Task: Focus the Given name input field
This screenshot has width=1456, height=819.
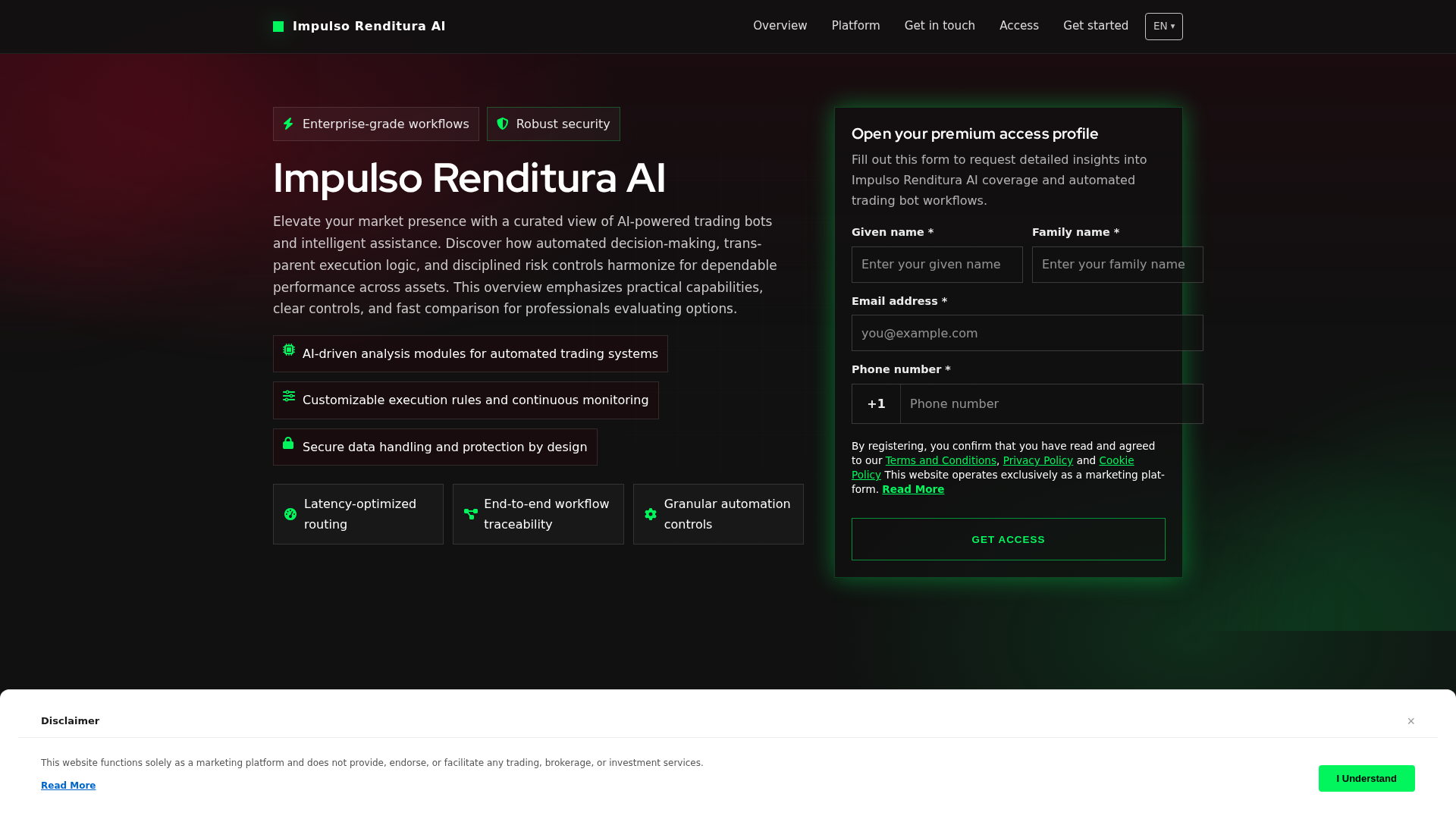Action: pos(937,265)
